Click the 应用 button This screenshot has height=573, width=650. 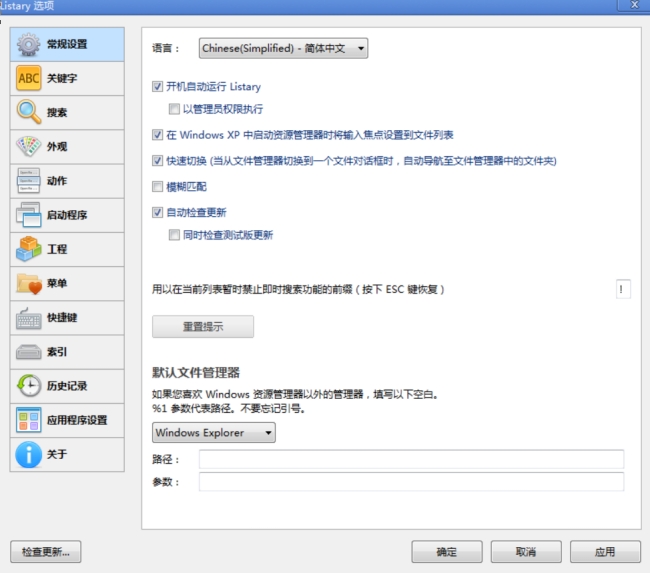(x=605, y=552)
